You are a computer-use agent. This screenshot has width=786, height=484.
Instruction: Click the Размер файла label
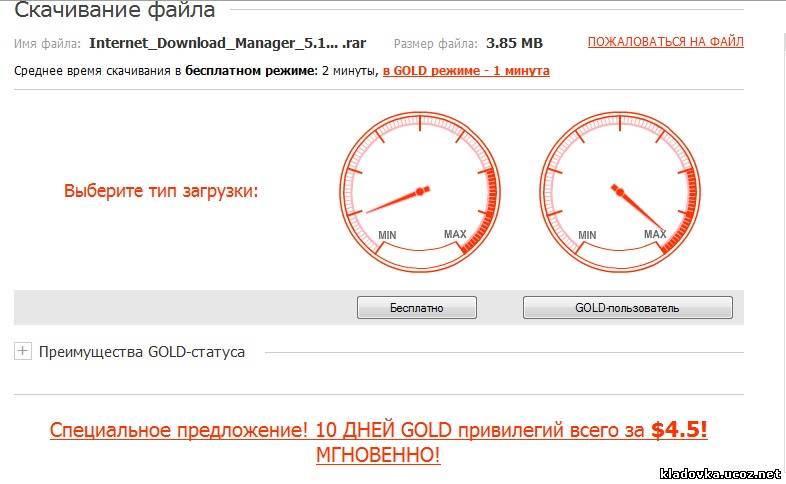pyautogui.click(x=436, y=44)
